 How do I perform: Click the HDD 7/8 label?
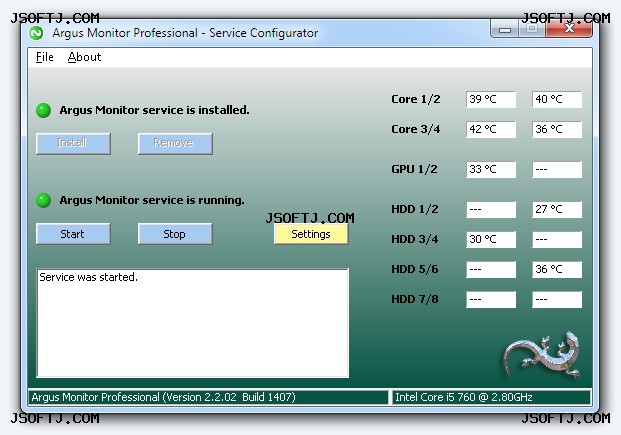[x=415, y=299]
